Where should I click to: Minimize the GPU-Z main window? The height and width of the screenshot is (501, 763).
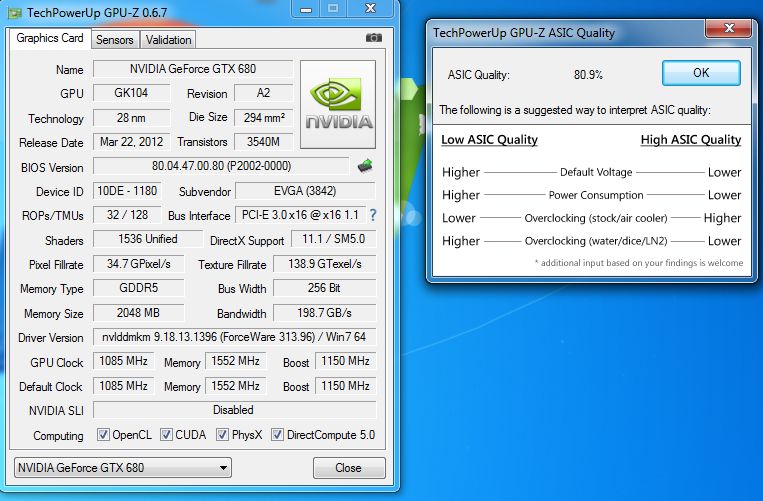pos(306,9)
